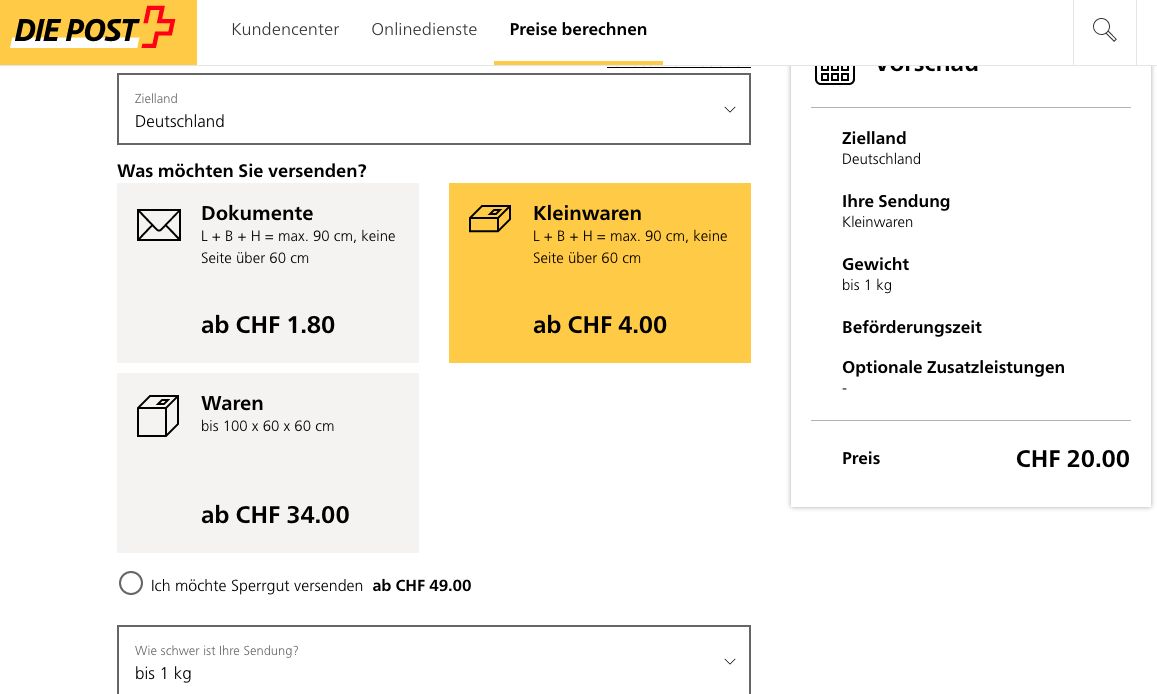The height and width of the screenshot is (694, 1157).
Task: Open the Kundencenter menu
Action: click(x=285, y=30)
